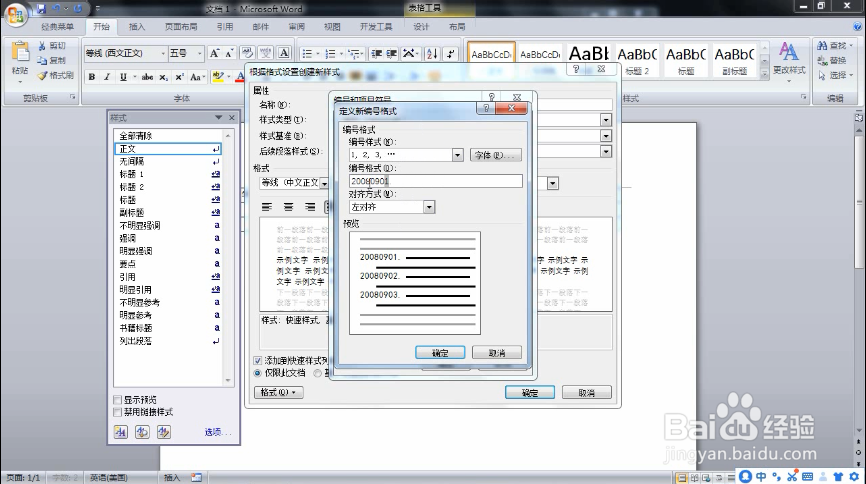The image size is (866, 484).
Task: Click the Paste icon in the clipboard group
Action: (x=20, y=52)
